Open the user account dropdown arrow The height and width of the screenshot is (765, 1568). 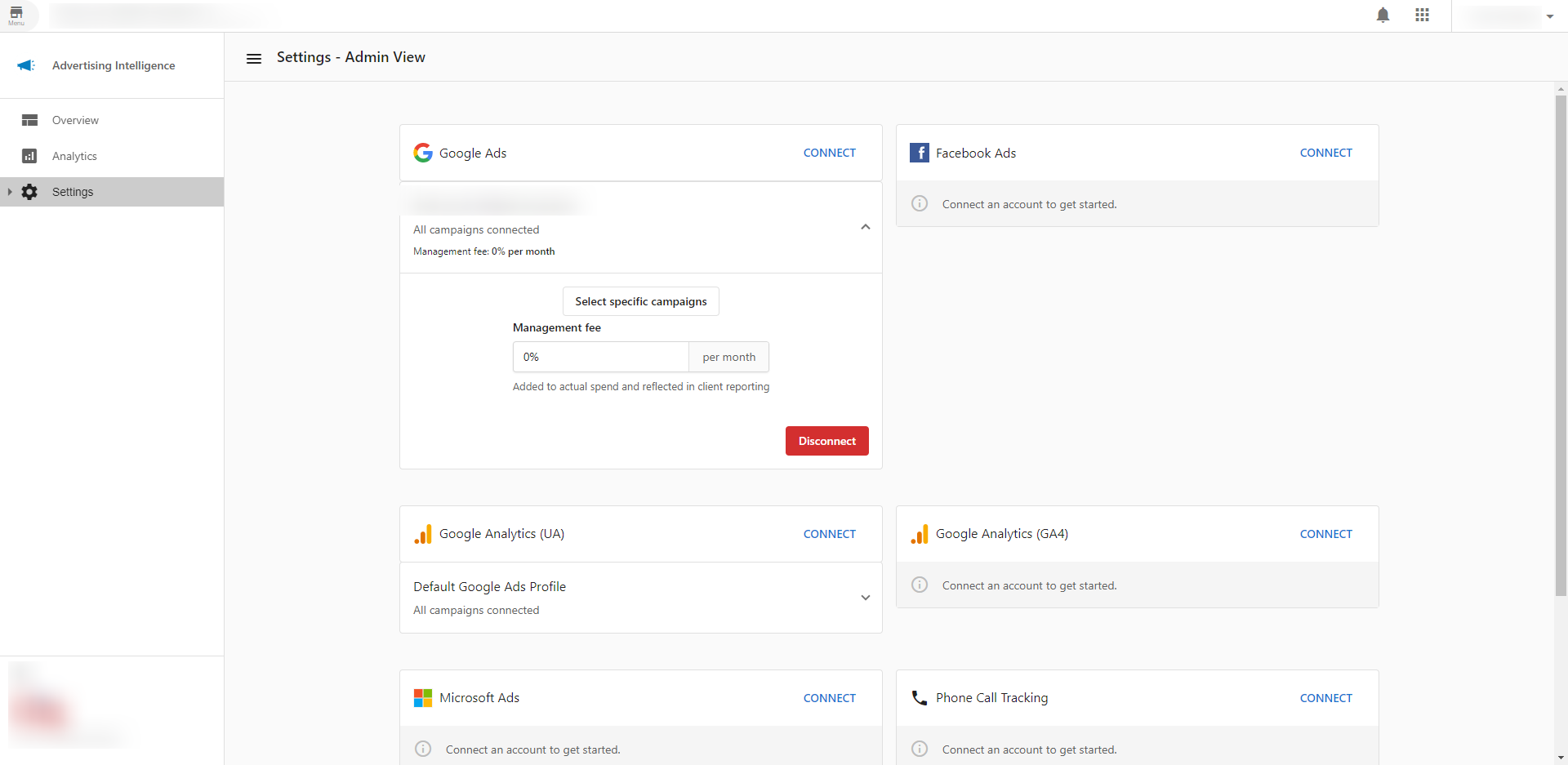[1549, 16]
